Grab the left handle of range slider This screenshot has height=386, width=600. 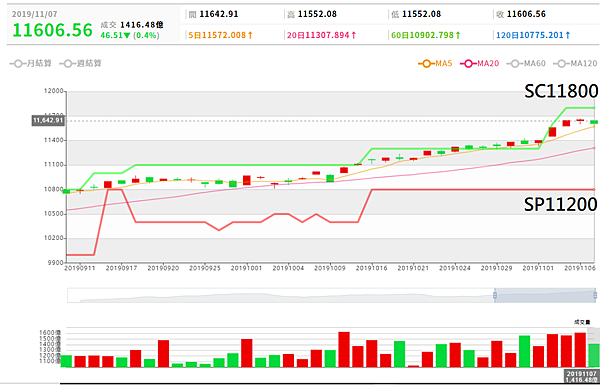(495, 295)
